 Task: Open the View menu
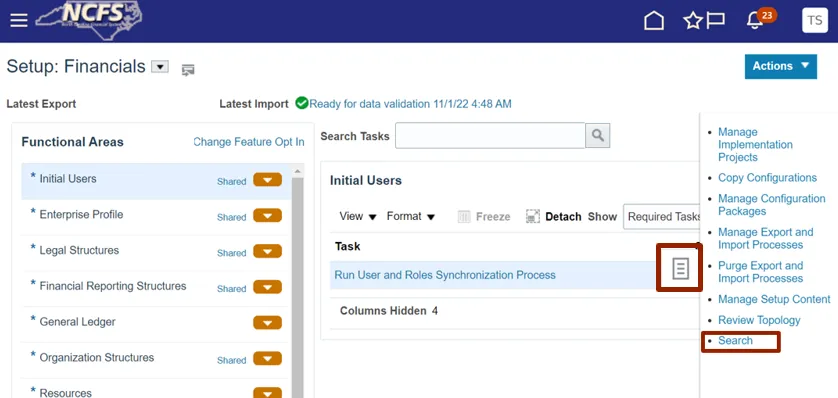pyautogui.click(x=358, y=216)
